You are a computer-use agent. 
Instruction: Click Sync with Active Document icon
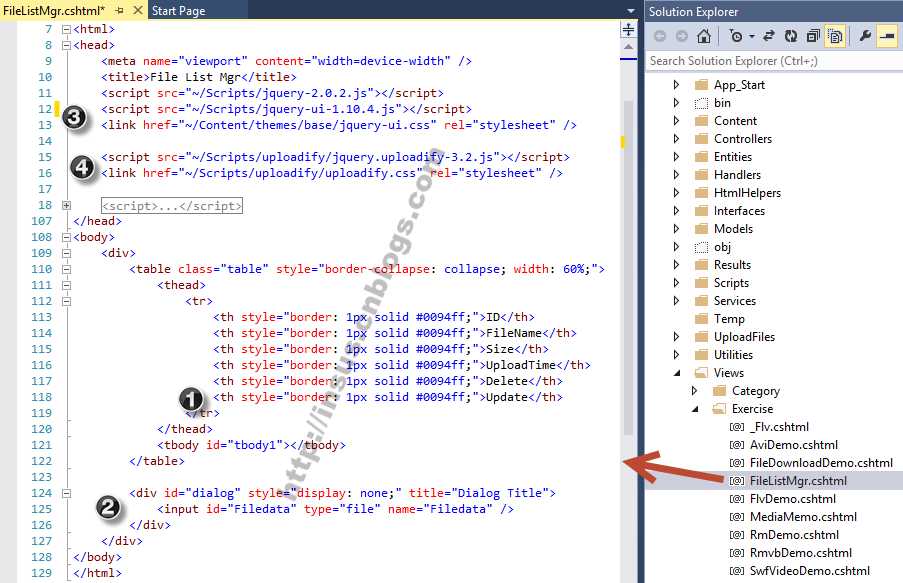(769, 36)
